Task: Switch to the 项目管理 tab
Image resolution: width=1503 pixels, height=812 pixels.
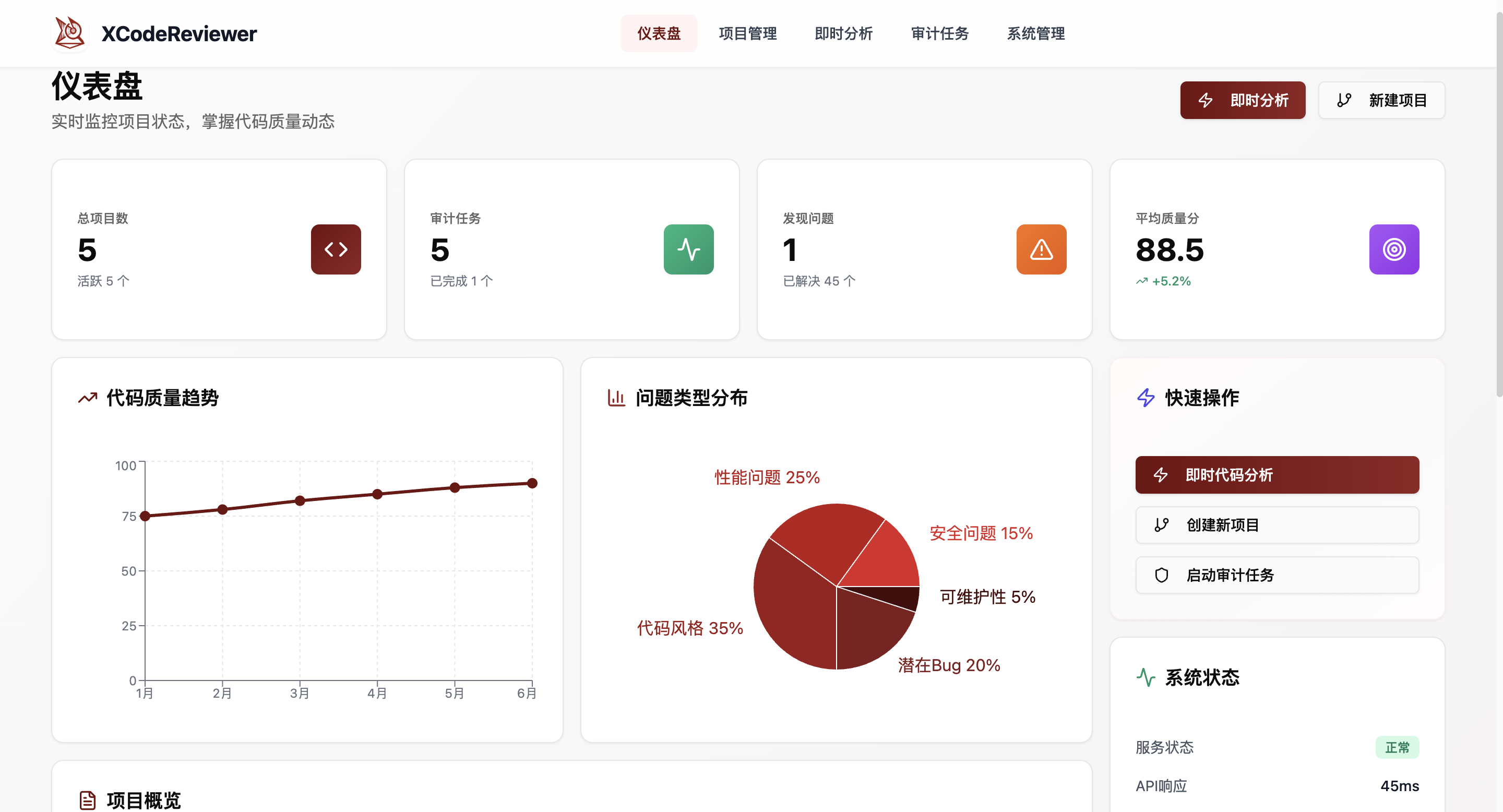Action: coord(748,33)
